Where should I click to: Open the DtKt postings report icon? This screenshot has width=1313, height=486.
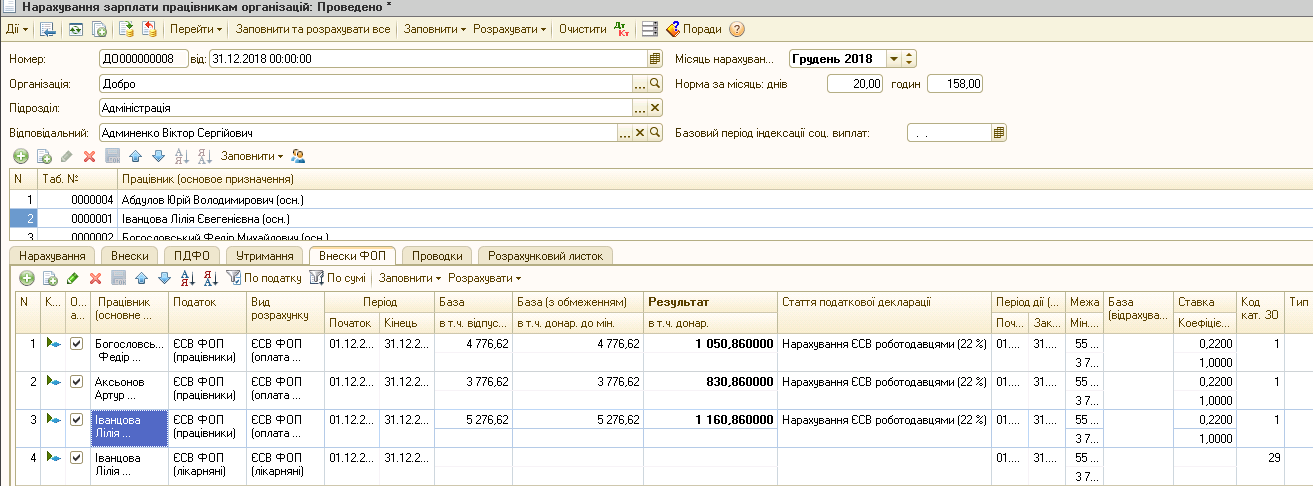click(x=621, y=29)
